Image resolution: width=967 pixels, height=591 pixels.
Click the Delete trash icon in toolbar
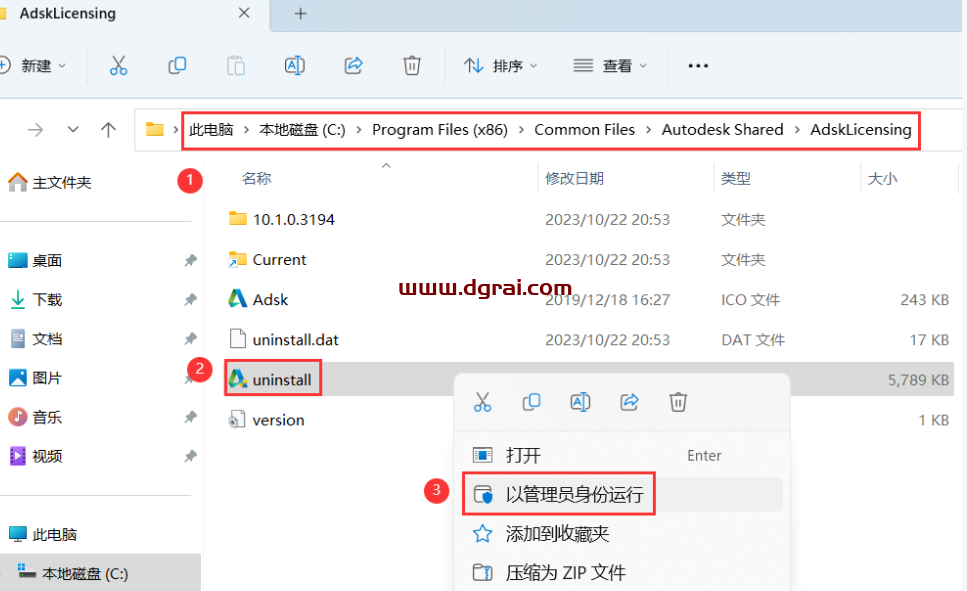(x=412, y=66)
